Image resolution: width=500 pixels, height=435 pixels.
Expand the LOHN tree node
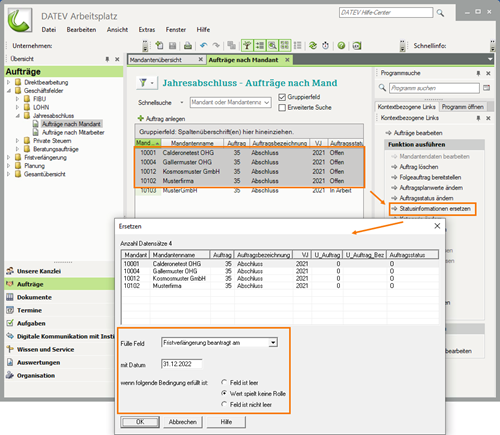(17, 107)
